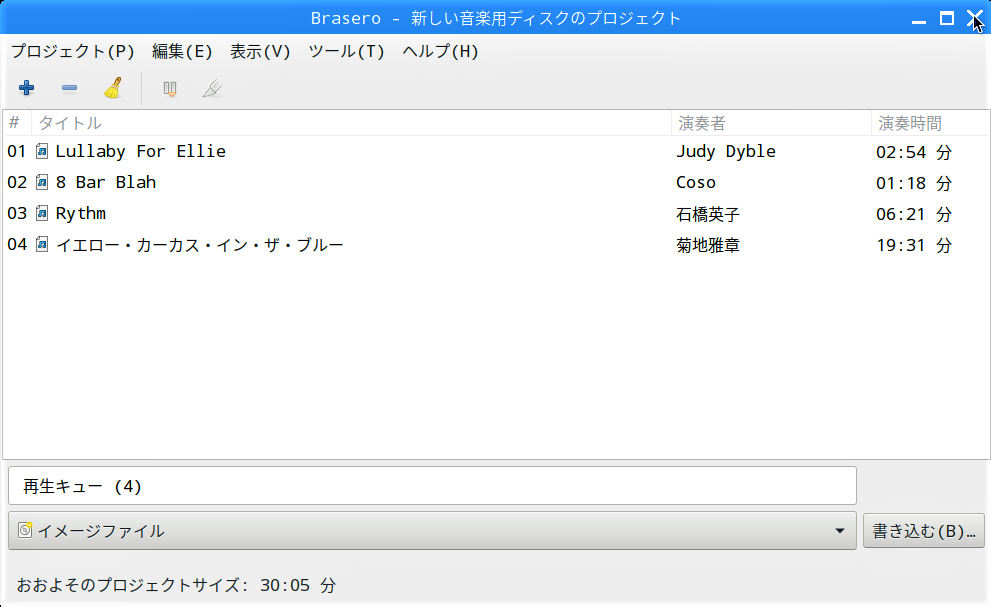Click the split track knife icon

pyautogui.click(x=212, y=89)
